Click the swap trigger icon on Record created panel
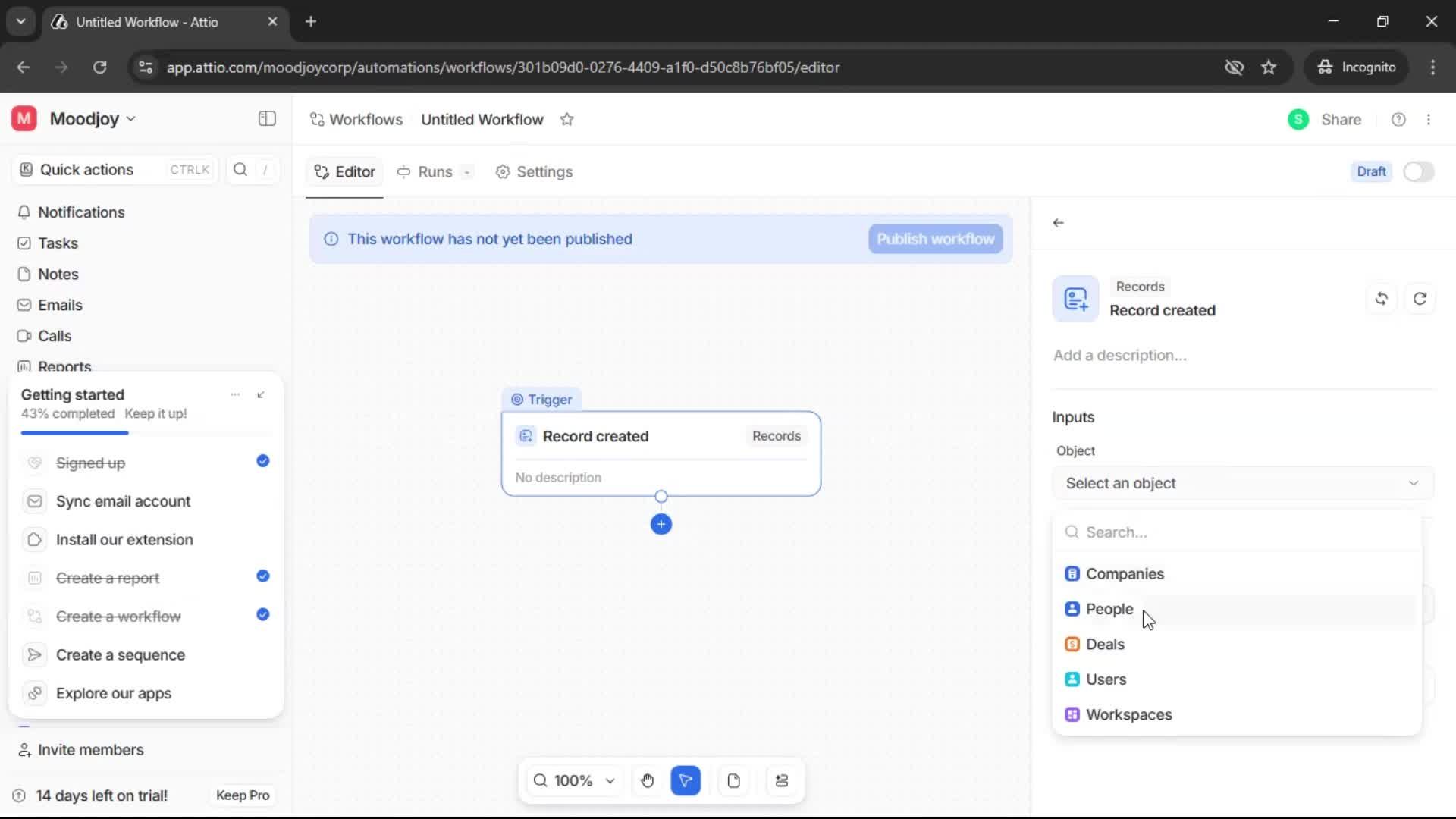The image size is (1456, 819). point(1381,298)
